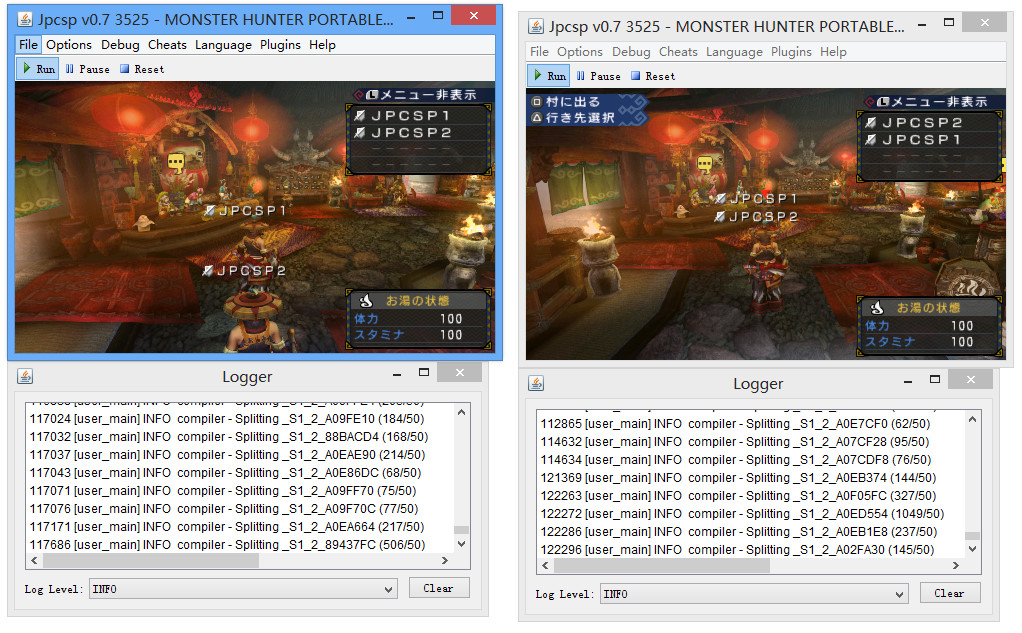Click Pause in left Jpcsp toolbar
This screenshot has width=1022, height=633.
coord(87,69)
